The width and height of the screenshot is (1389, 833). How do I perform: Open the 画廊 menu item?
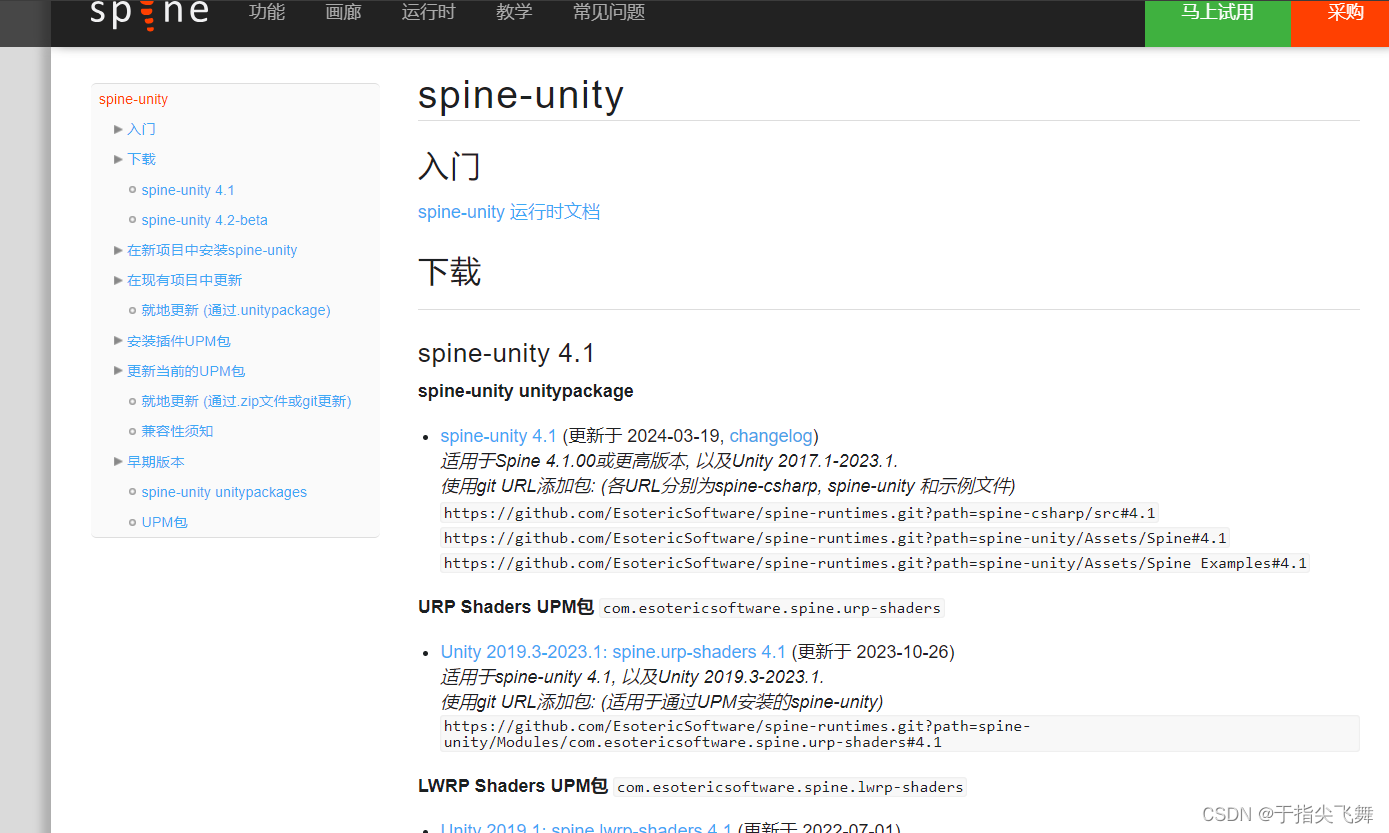click(x=343, y=12)
